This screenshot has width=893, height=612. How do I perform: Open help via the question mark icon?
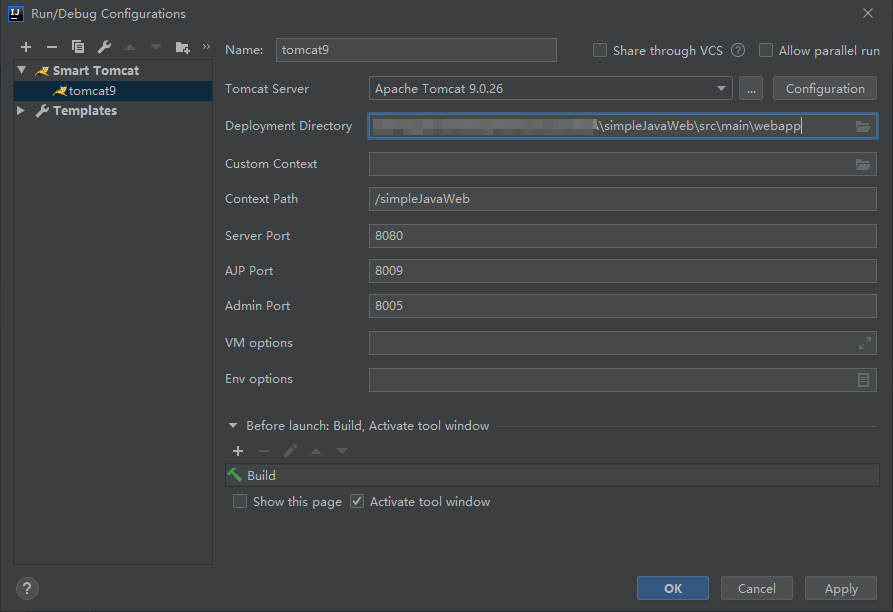[26, 589]
